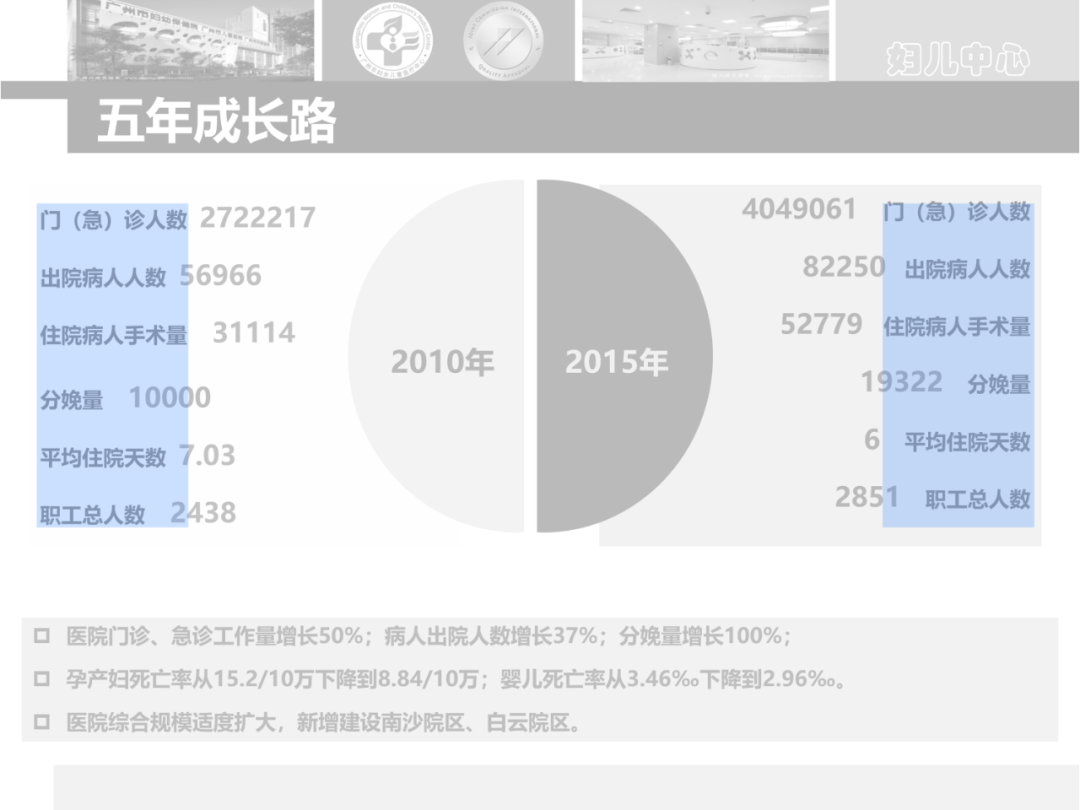Screen dimensions: 1080x810
Task: Click the 职工总人数 label beside 2851
Action: click(978, 499)
